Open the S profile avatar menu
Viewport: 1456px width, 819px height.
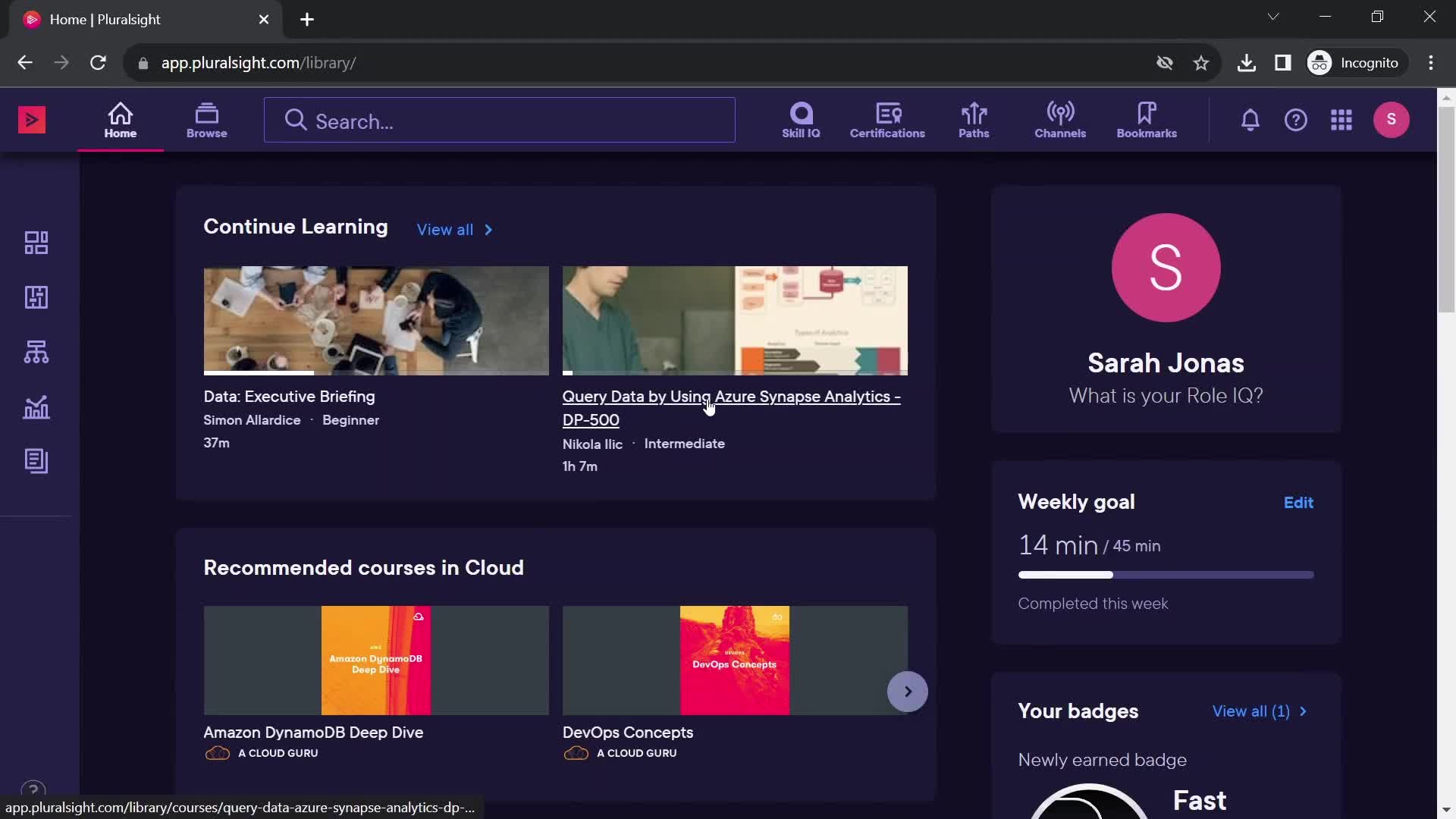(1392, 120)
